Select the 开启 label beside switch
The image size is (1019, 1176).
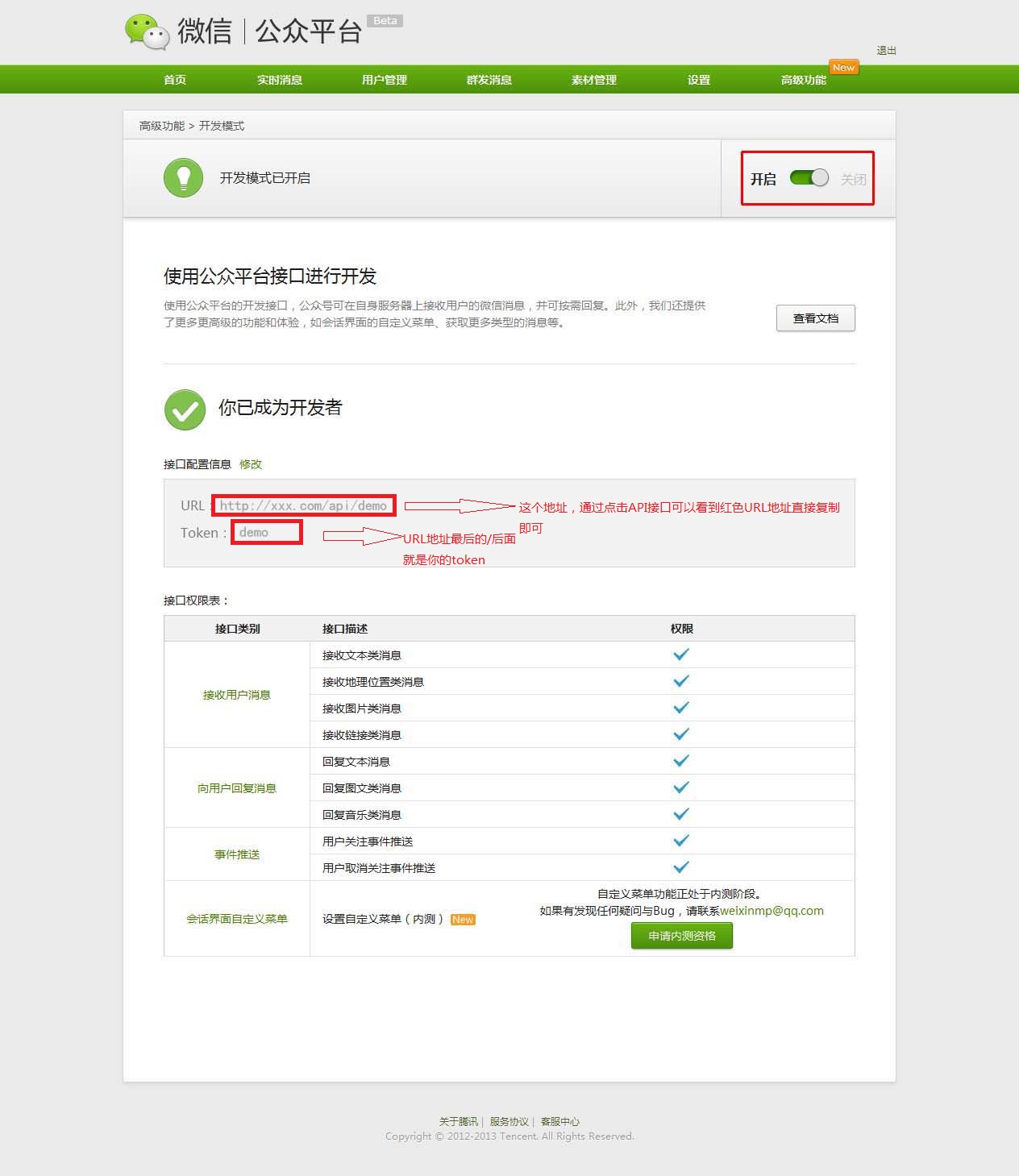click(763, 179)
